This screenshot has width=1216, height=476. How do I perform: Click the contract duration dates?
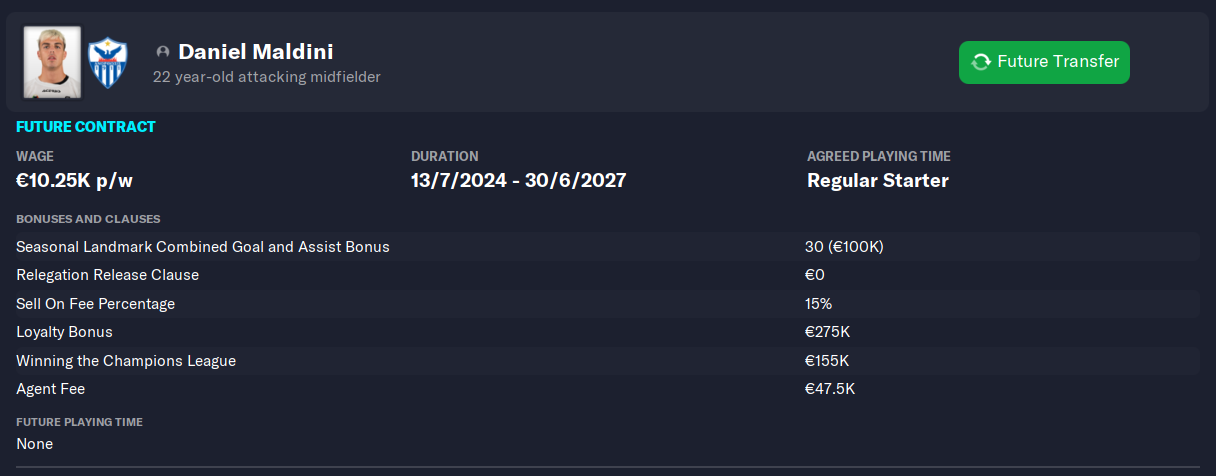(519, 181)
